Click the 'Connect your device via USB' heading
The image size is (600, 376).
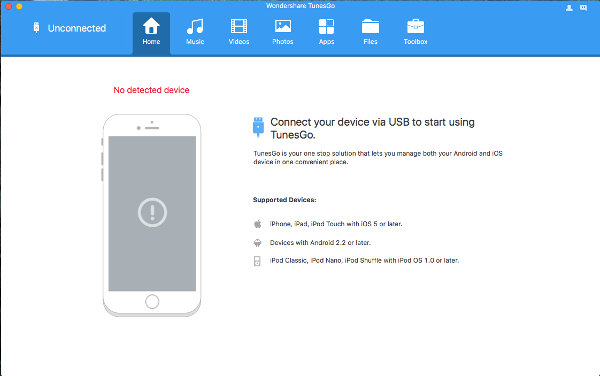click(372, 129)
